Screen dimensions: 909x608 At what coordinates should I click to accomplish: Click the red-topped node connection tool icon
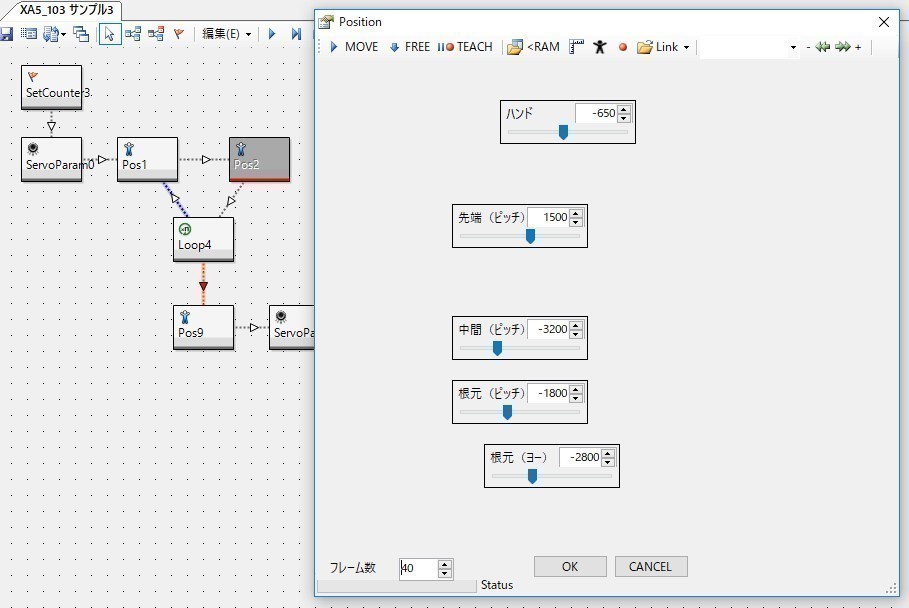click(x=156, y=34)
